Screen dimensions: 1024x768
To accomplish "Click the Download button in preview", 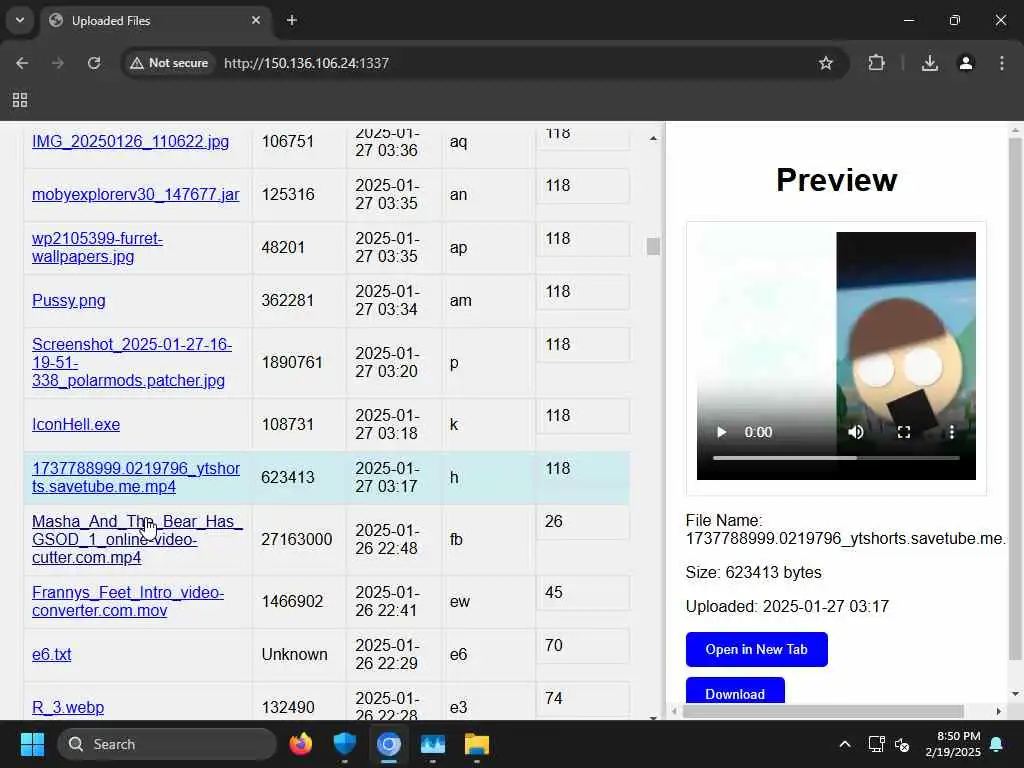I will [735, 693].
